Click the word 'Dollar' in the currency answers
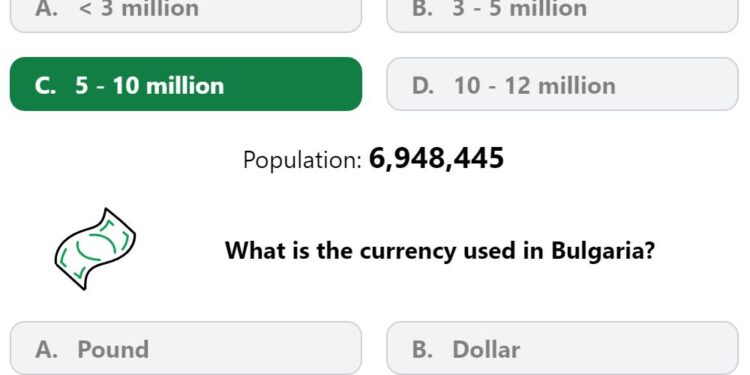This screenshot has height=375, width=750. click(x=486, y=350)
